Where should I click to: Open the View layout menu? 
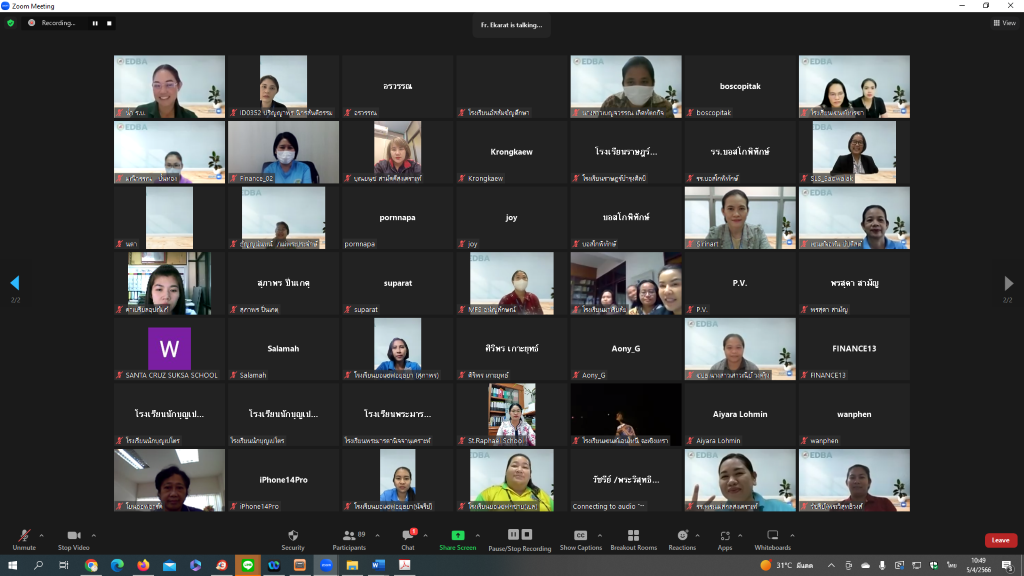1004,23
